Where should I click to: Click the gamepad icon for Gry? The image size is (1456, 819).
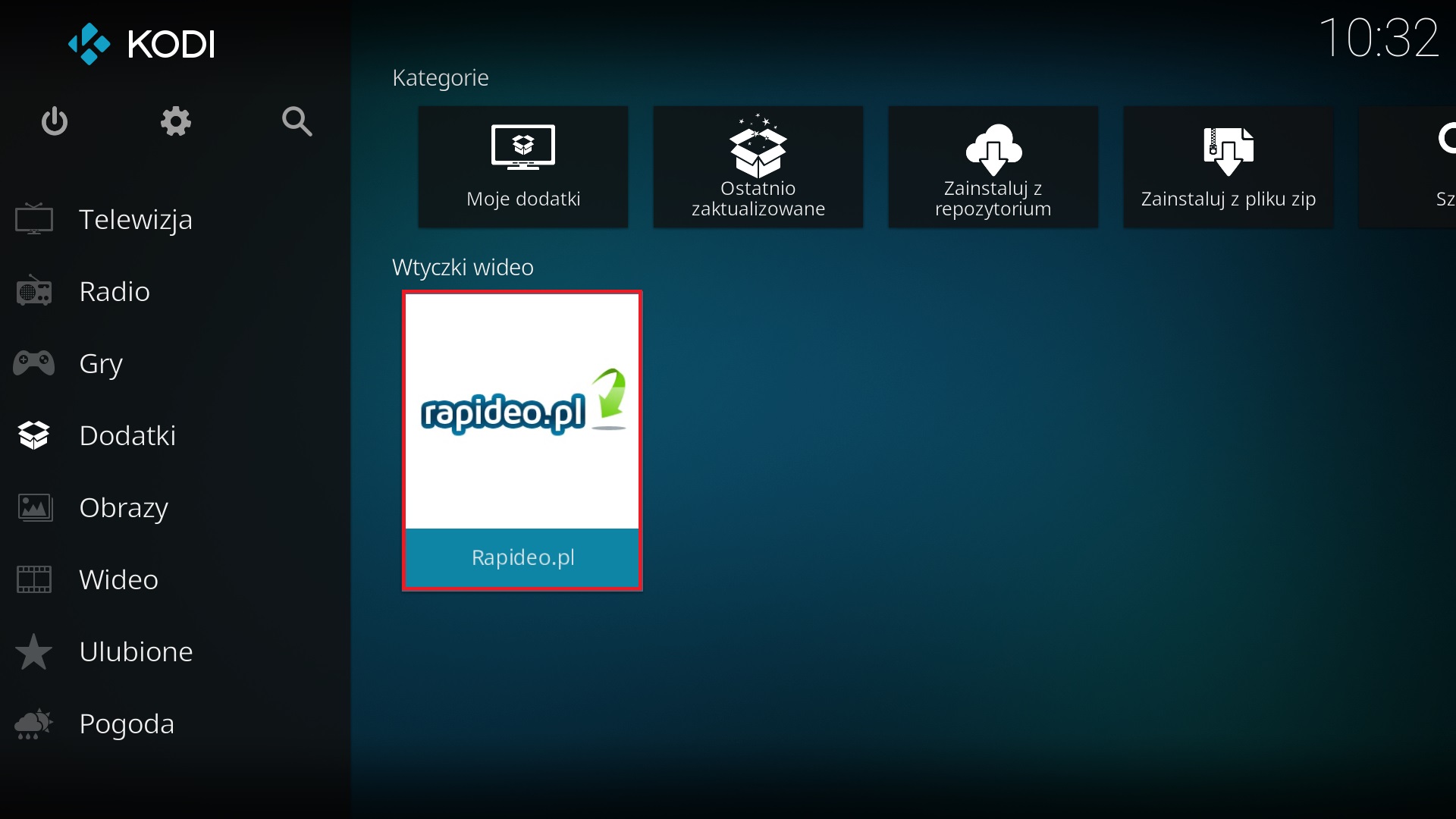coord(34,363)
